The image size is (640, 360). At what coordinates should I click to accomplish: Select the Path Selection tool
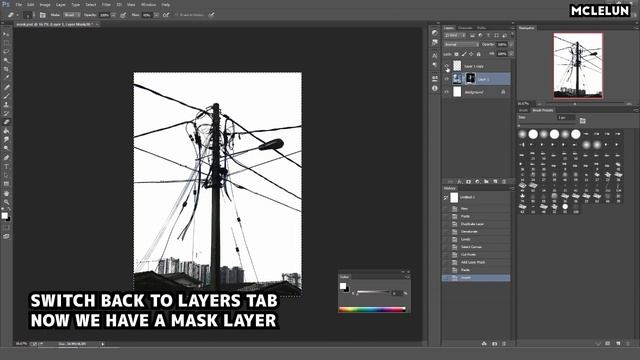click(6, 175)
